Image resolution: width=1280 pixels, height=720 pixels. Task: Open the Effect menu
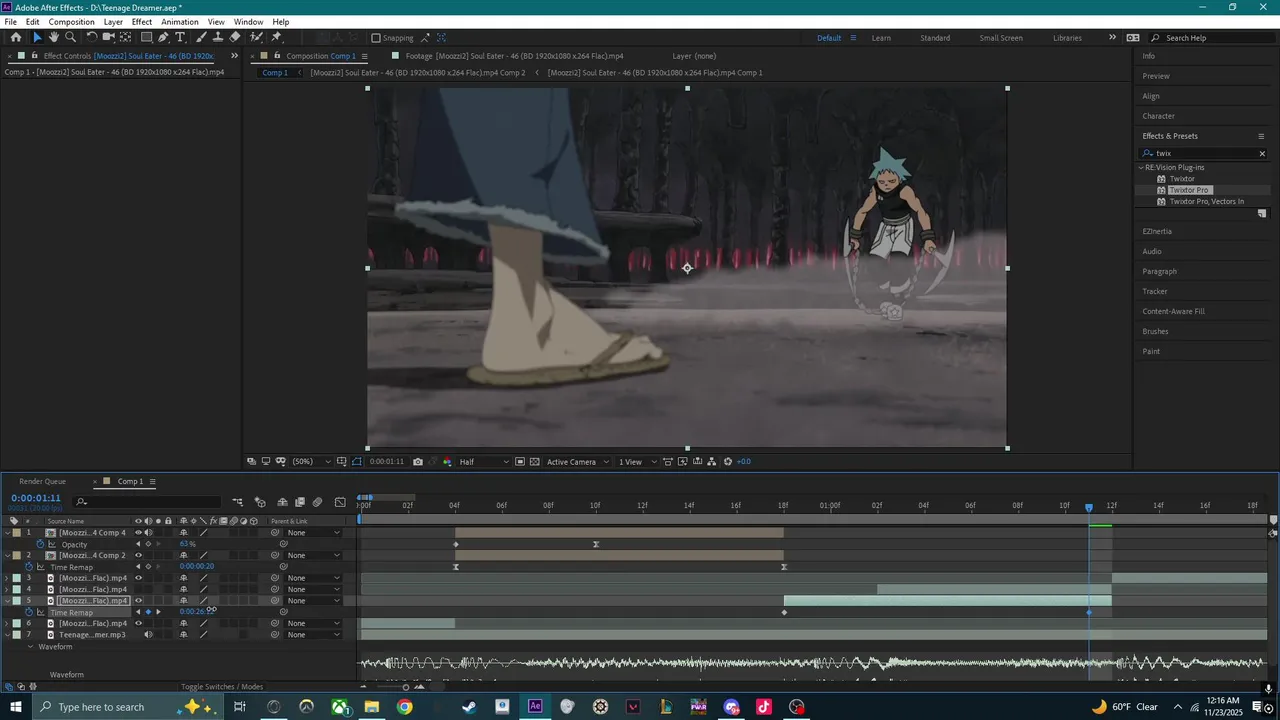tap(142, 22)
